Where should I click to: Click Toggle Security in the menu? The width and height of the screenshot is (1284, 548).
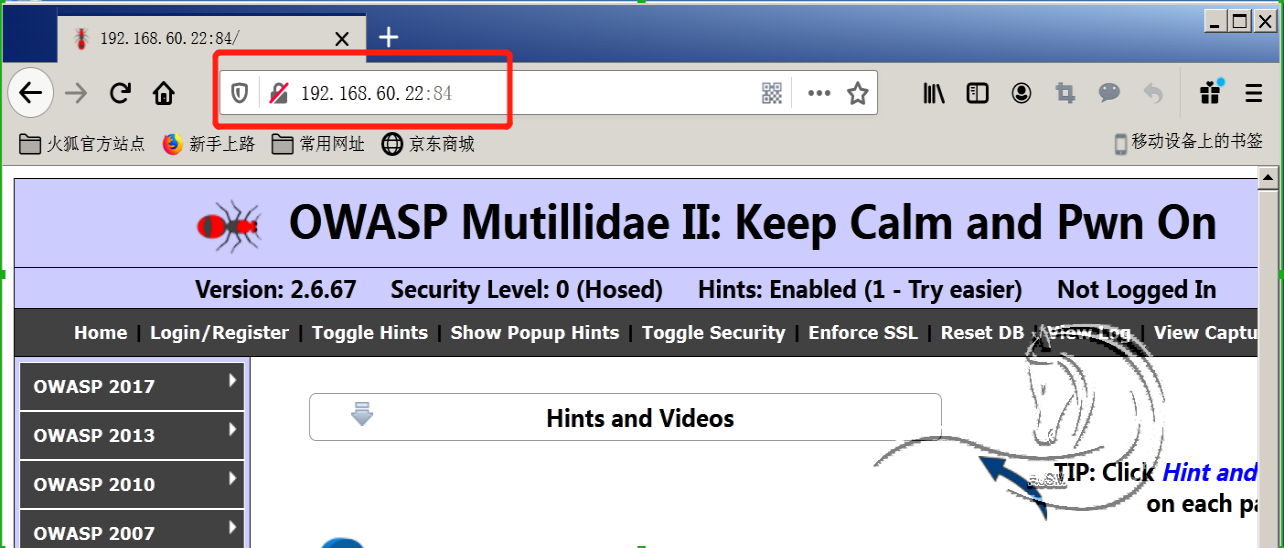click(x=714, y=333)
